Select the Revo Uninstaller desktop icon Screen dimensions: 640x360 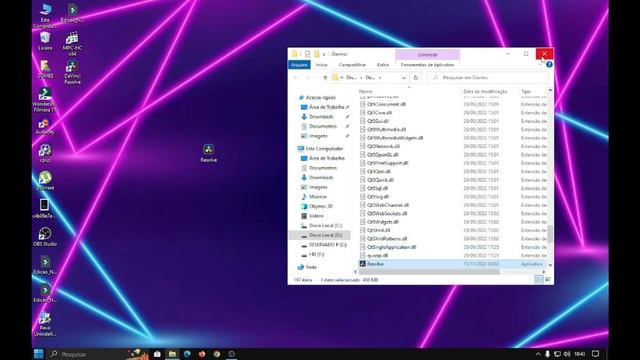point(45,324)
